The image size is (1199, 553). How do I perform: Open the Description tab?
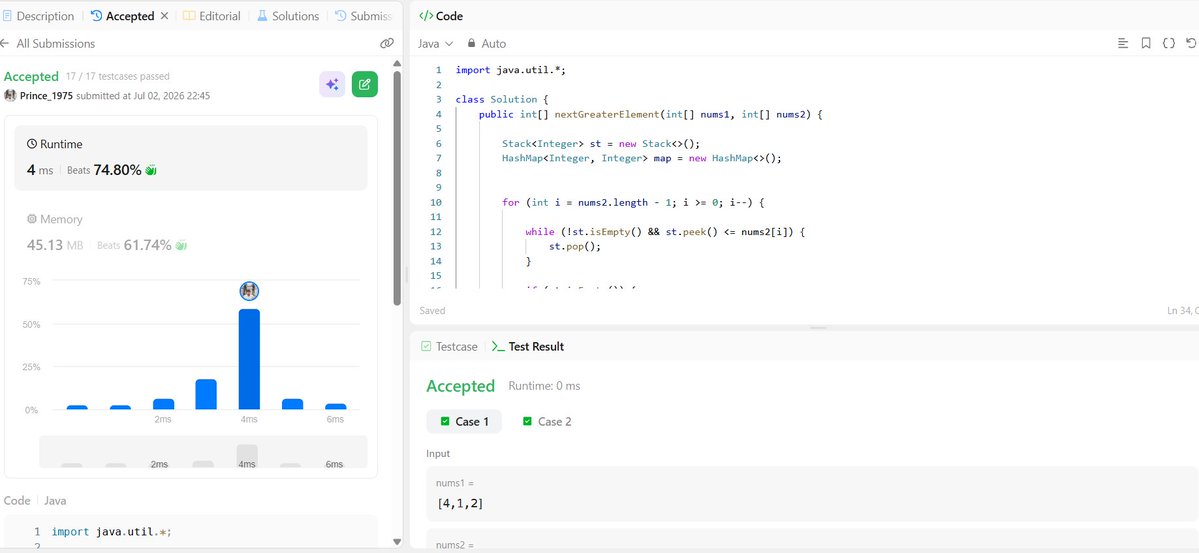click(x=38, y=16)
